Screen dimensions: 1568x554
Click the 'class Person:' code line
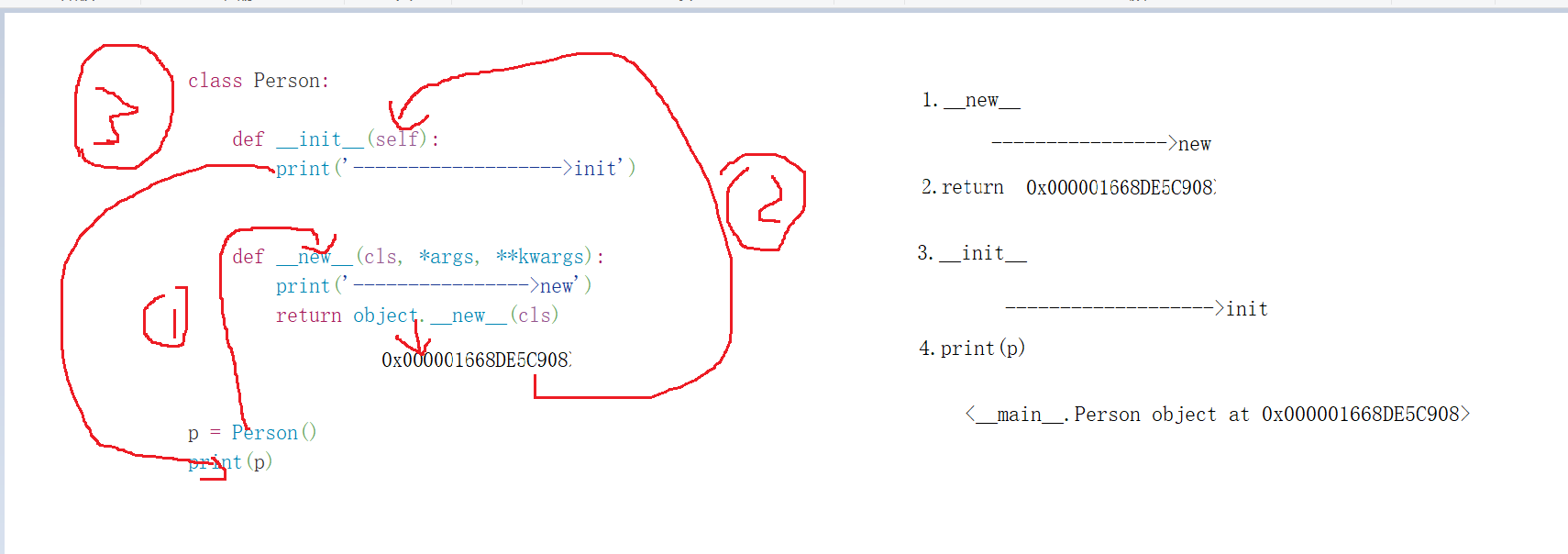point(259,81)
